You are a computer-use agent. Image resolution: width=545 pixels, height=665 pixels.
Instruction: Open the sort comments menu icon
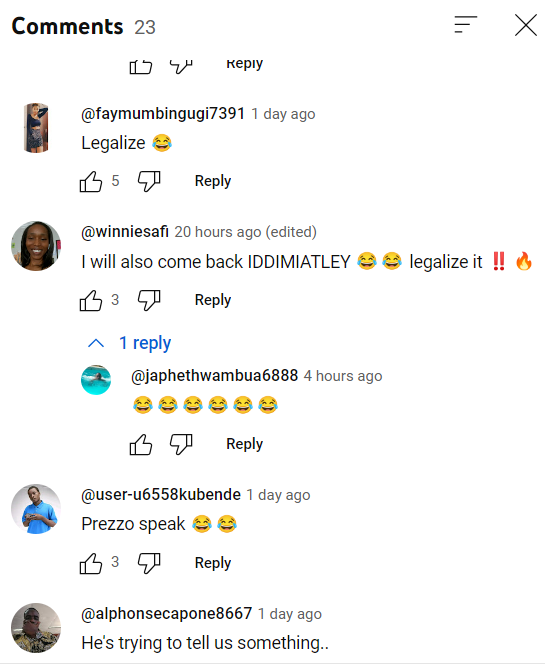[x=466, y=25]
